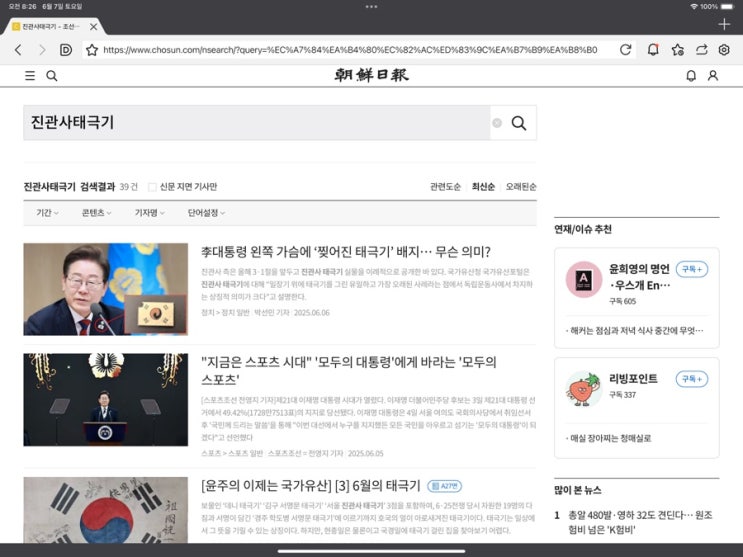The image size is (743, 557).
Task: Open 해커는 점심과 저녁 식사 중간에 story
Action: [x=635, y=331]
